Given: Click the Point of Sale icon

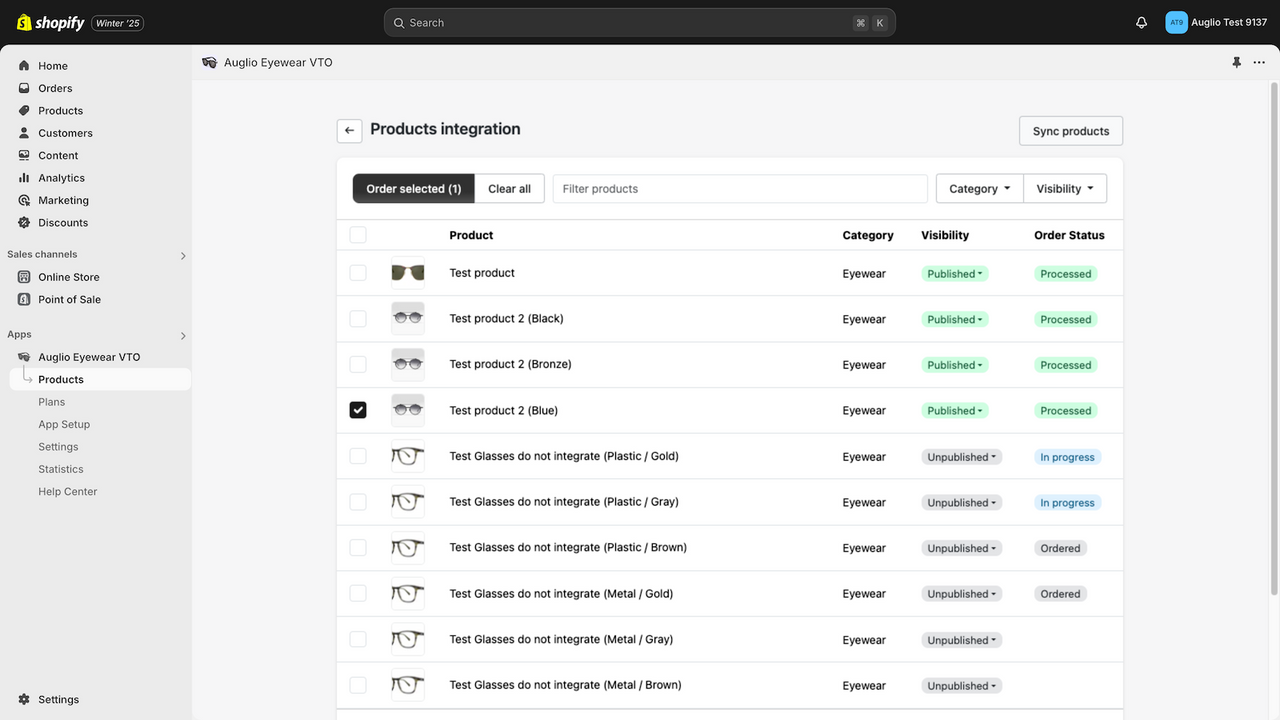Looking at the screenshot, I should click(x=24, y=299).
